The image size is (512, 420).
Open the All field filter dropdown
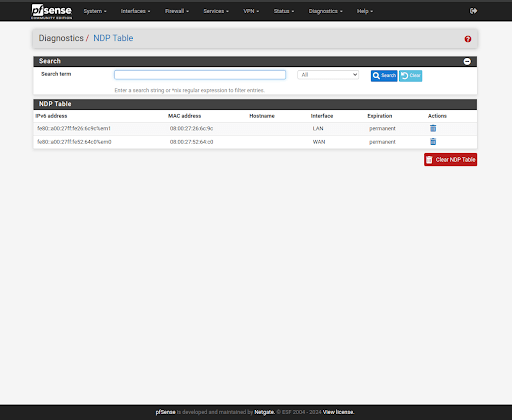click(328, 75)
